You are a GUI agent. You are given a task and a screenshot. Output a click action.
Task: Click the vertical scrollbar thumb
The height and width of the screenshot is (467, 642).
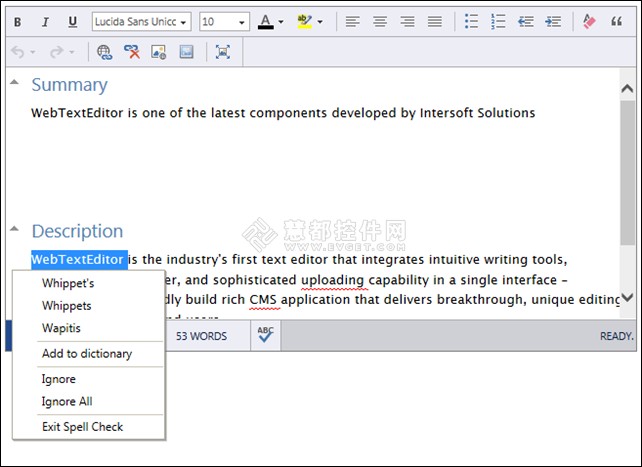click(x=627, y=173)
